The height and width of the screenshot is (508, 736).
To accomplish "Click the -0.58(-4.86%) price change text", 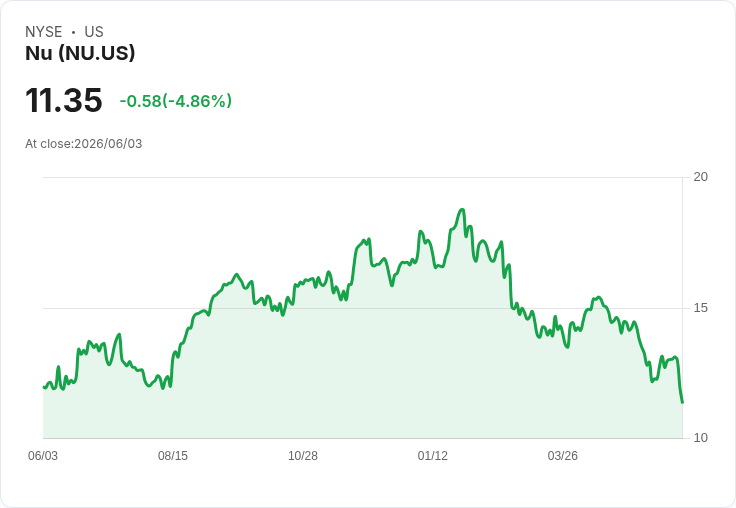I will pyautogui.click(x=176, y=101).
